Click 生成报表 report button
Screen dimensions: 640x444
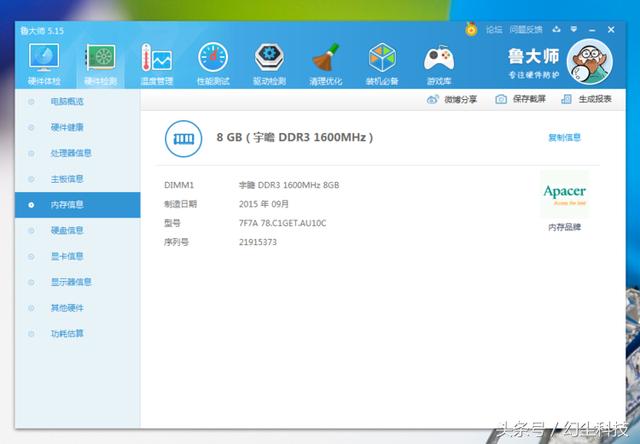587,99
